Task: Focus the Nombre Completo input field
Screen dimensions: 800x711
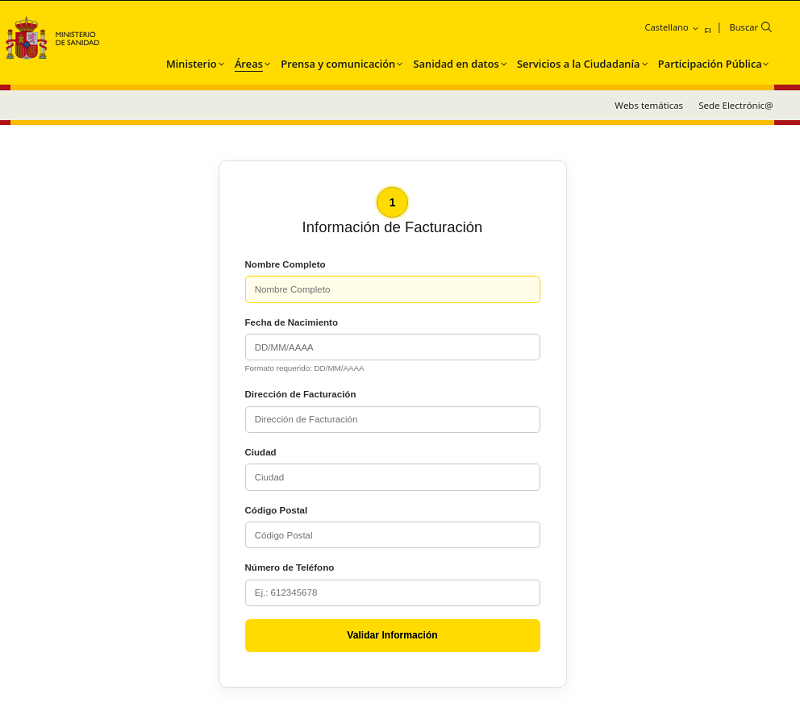Action: (x=392, y=289)
